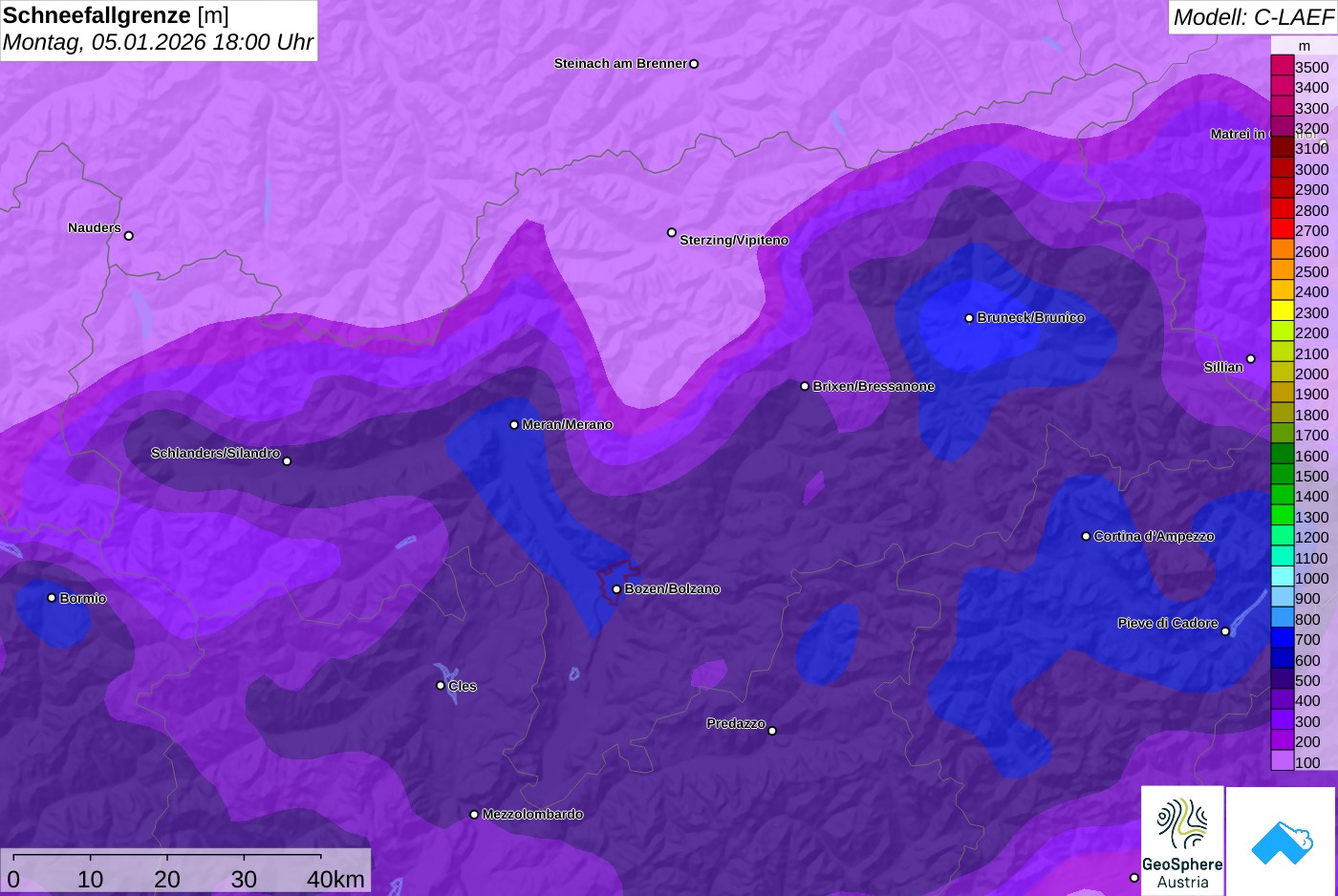
Task: Click the 2800 m red legend swatch
Action: pyautogui.click(x=1282, y=210)
